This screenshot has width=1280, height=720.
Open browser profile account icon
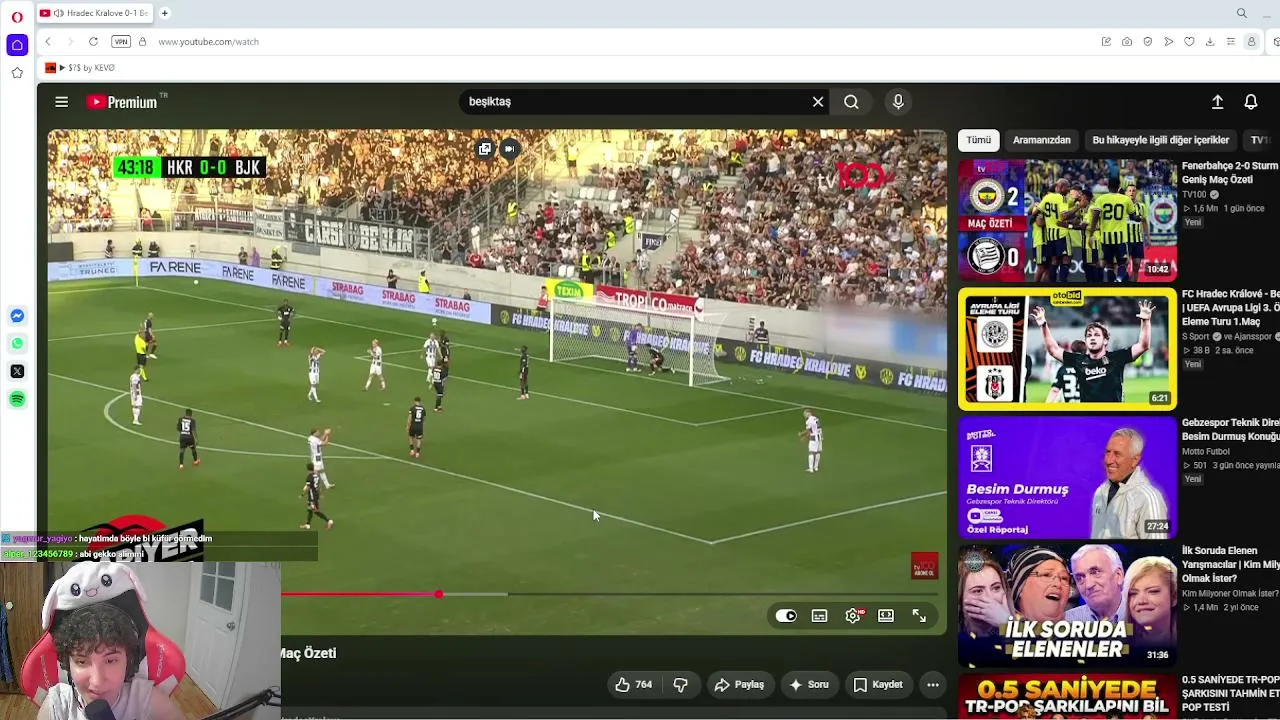pos(1251,42)
